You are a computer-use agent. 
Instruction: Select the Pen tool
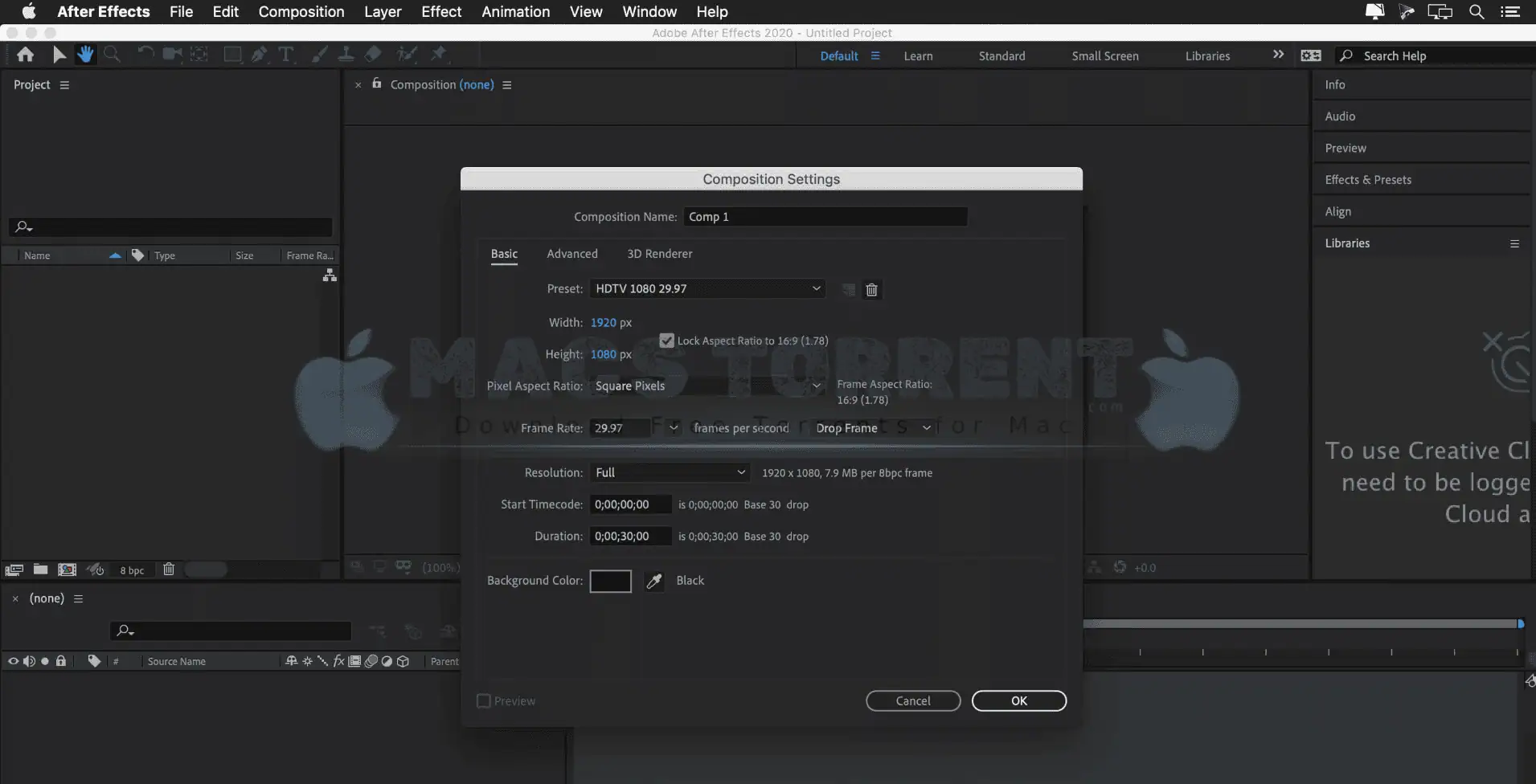point(259,54)
